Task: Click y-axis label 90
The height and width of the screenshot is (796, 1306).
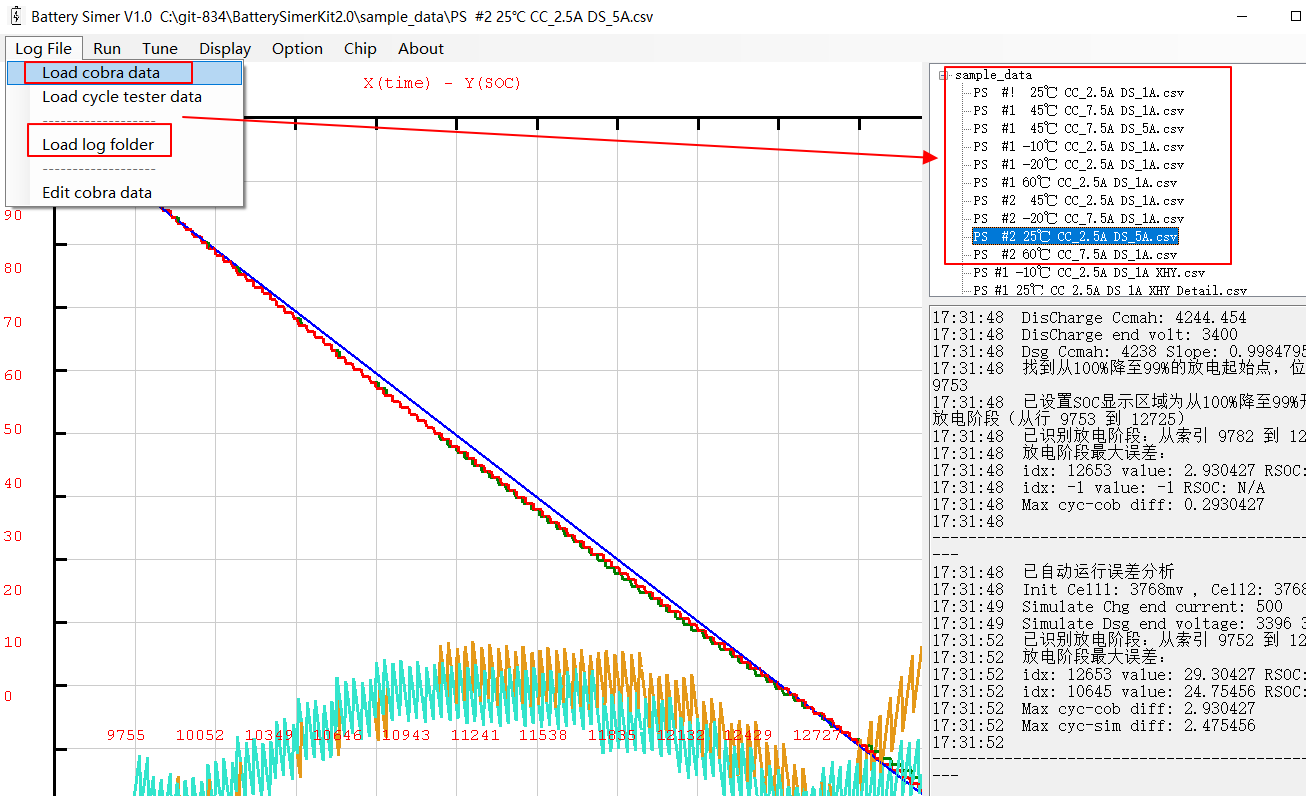Action: point(14,215)
